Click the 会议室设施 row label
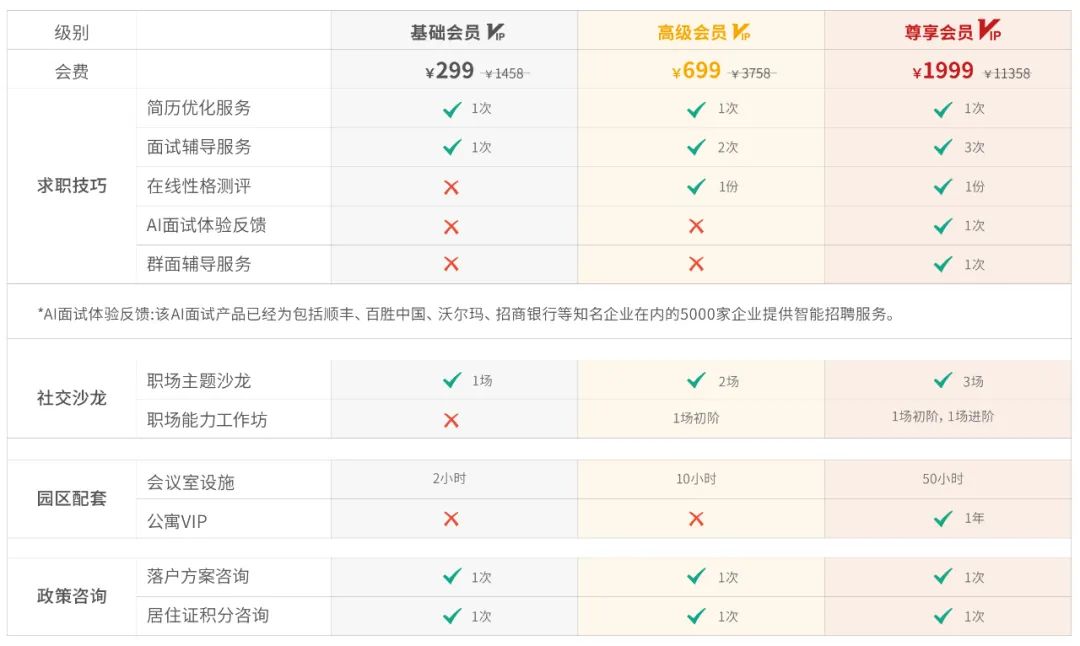This screenshot has width=1080, height=646. tap(191, 482)
